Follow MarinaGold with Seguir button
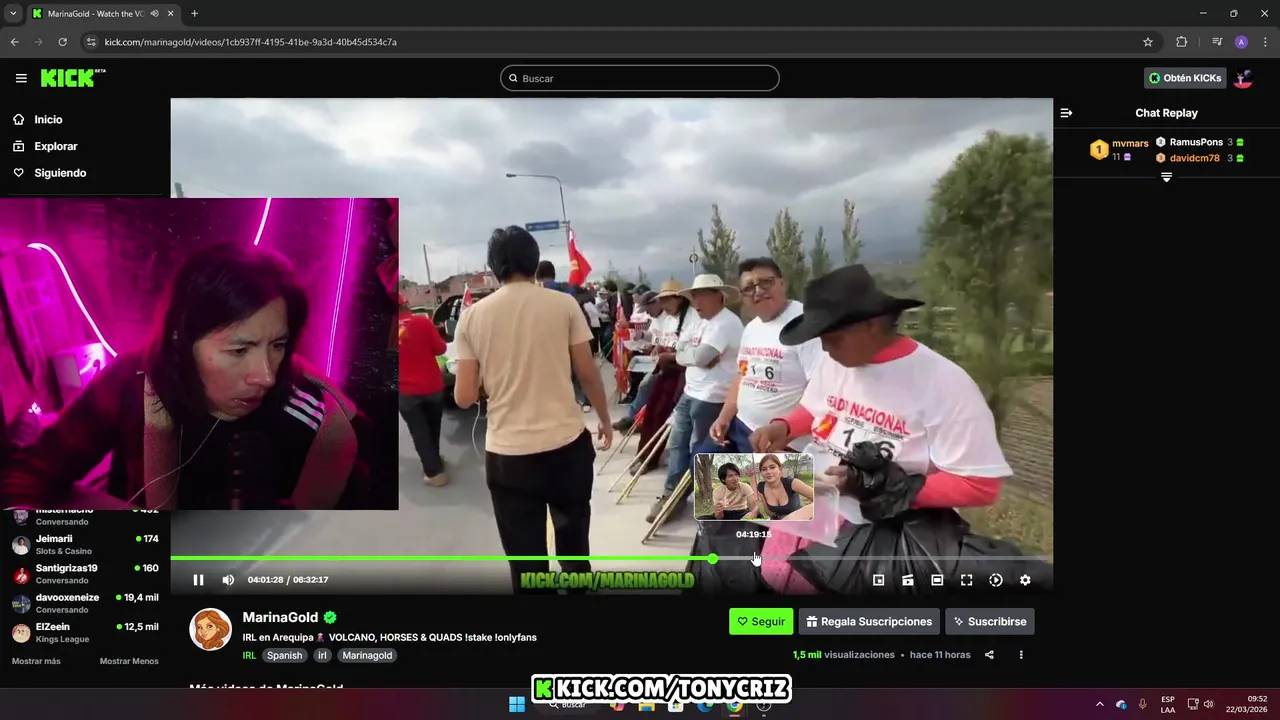Image resolution: width=1280 pixels, height=720 pixels. click(761, 621)
